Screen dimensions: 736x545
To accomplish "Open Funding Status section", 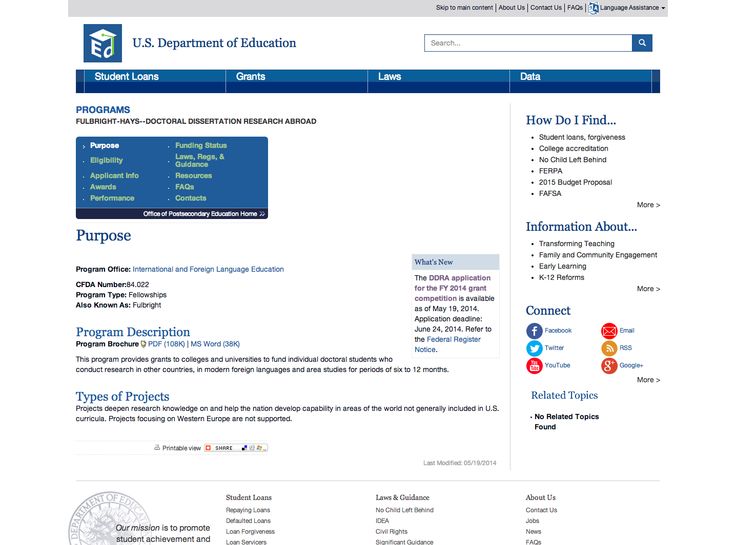I will click(x=201, y=146).
